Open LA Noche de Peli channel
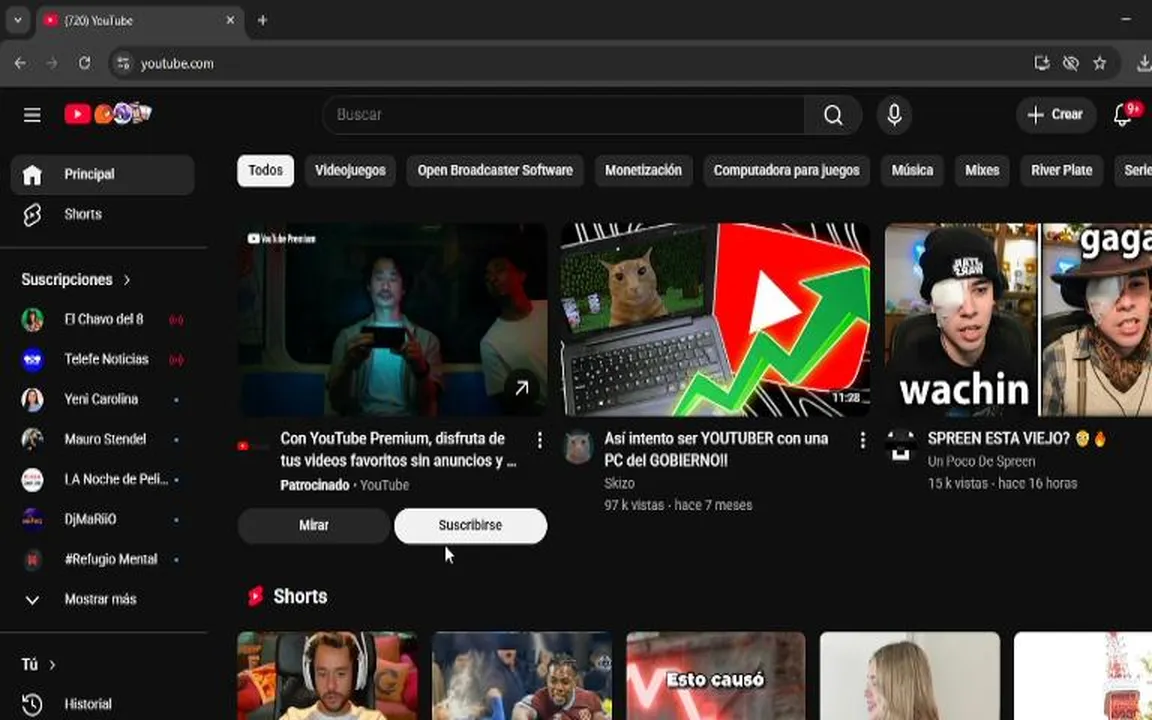The image size is (1152, 720). (103, 479)
